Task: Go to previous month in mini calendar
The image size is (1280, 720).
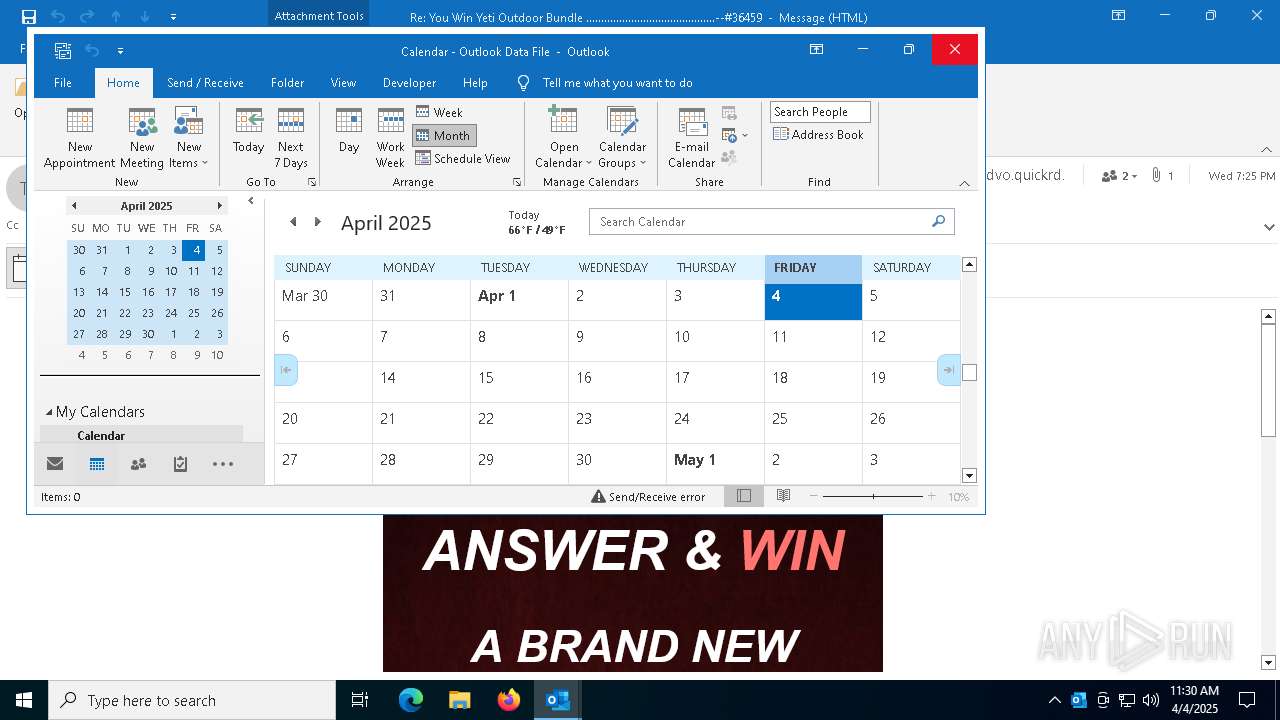Action: click(74, 206)
